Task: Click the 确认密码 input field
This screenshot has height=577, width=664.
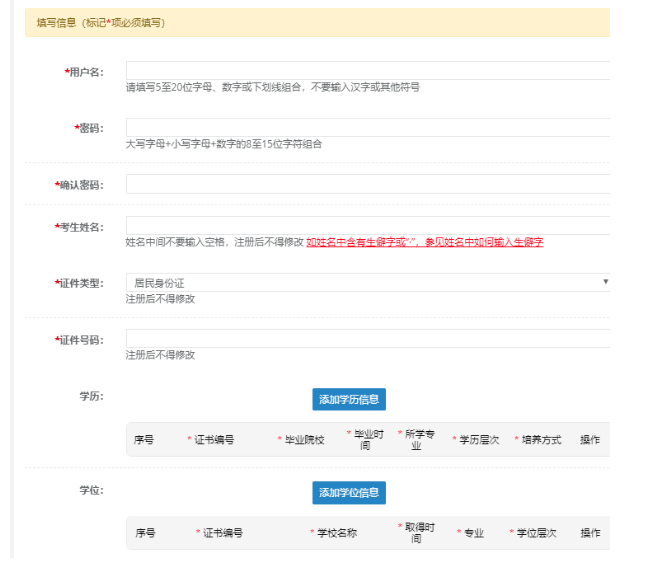Action: [x=368, y=184]
